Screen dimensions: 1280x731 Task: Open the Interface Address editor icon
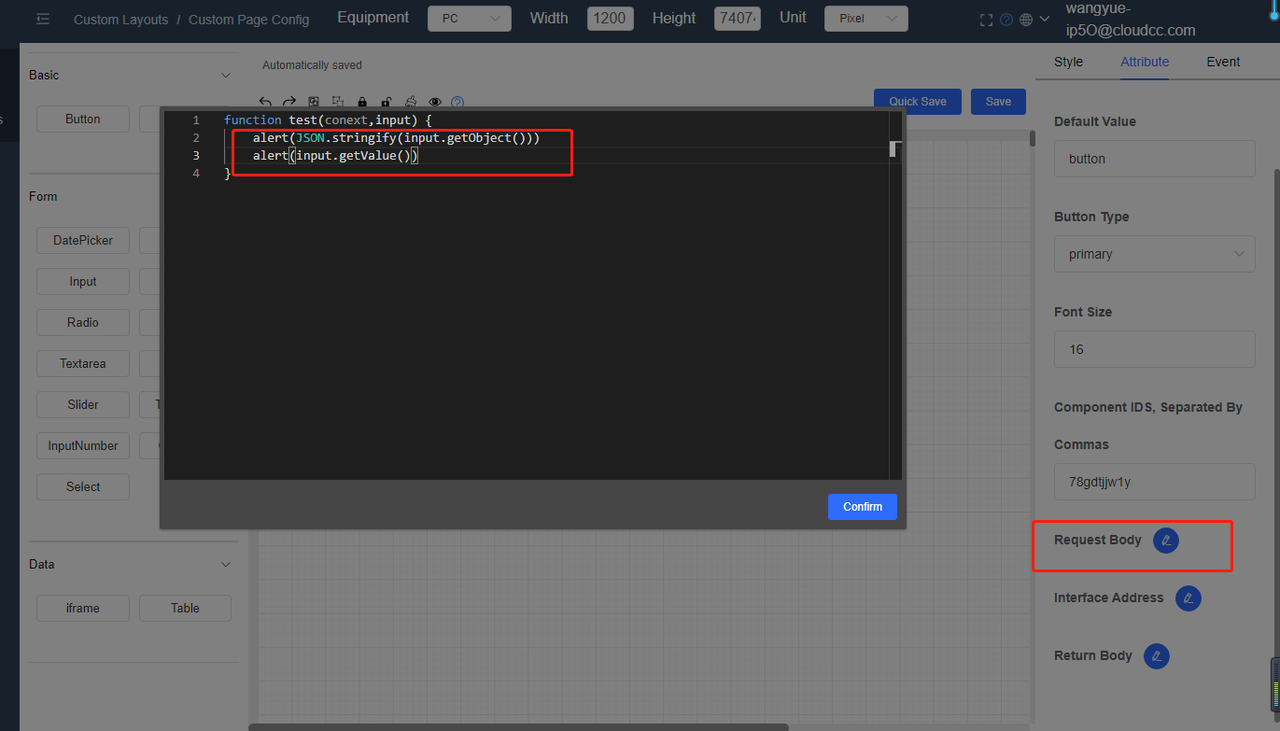pos(1187,599)
